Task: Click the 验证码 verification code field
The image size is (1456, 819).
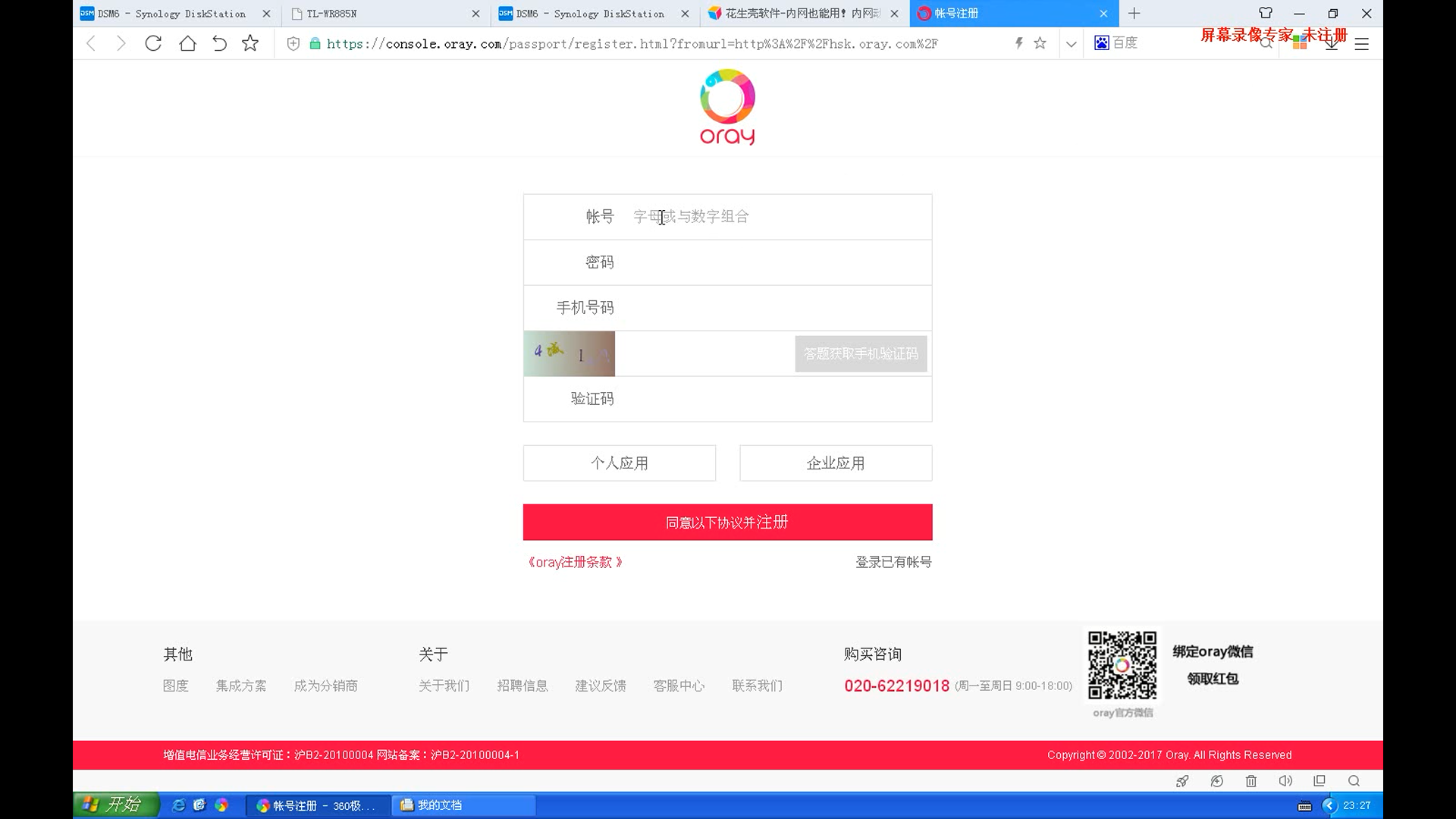Action: [727, 399]
